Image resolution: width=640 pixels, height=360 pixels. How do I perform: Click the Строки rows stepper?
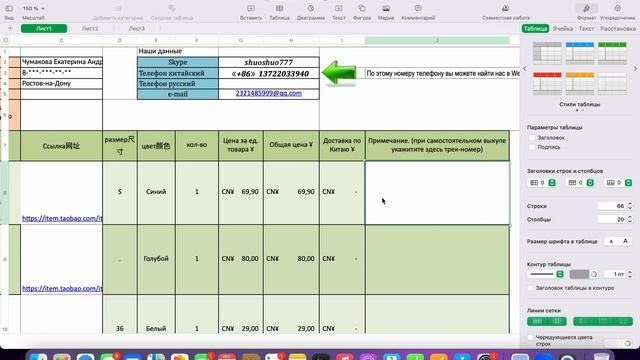coord(630,206)
